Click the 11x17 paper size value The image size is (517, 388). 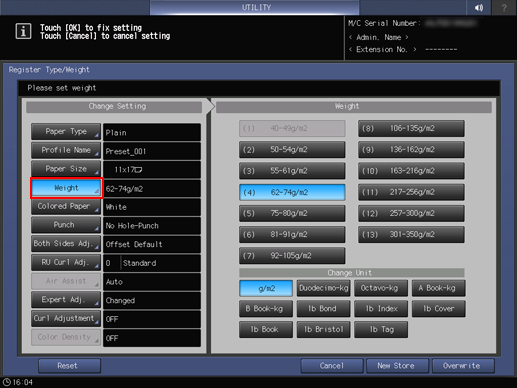tap(152, 170)
